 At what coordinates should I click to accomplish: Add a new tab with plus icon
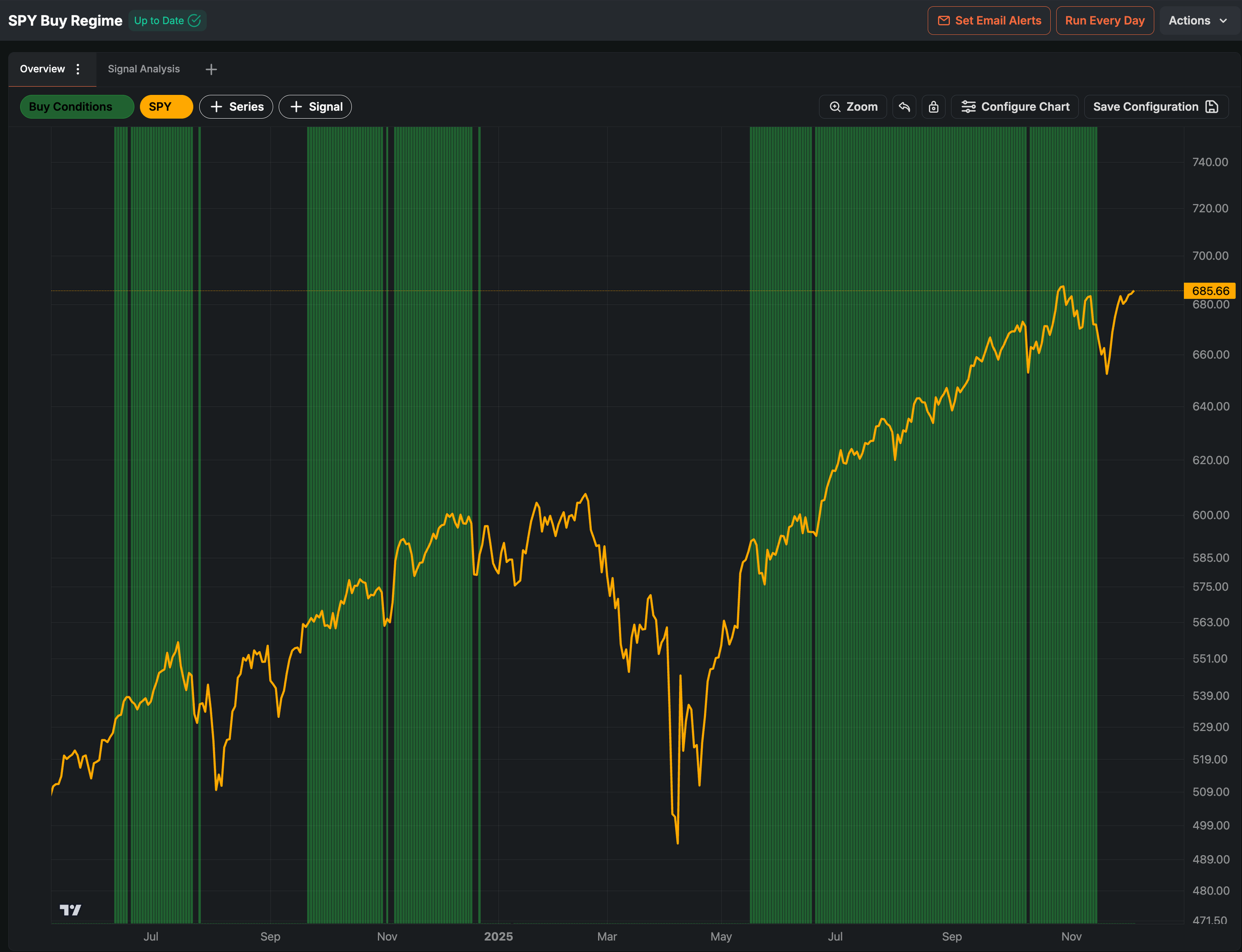coord(211,69)
